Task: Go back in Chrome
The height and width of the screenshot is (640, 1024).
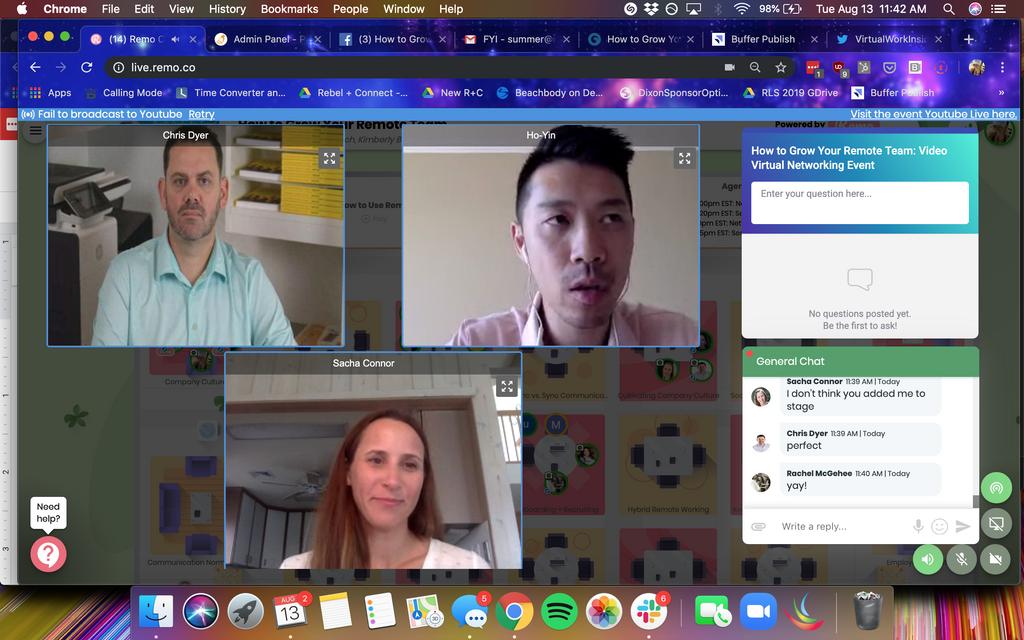Action: pos(35,67)
